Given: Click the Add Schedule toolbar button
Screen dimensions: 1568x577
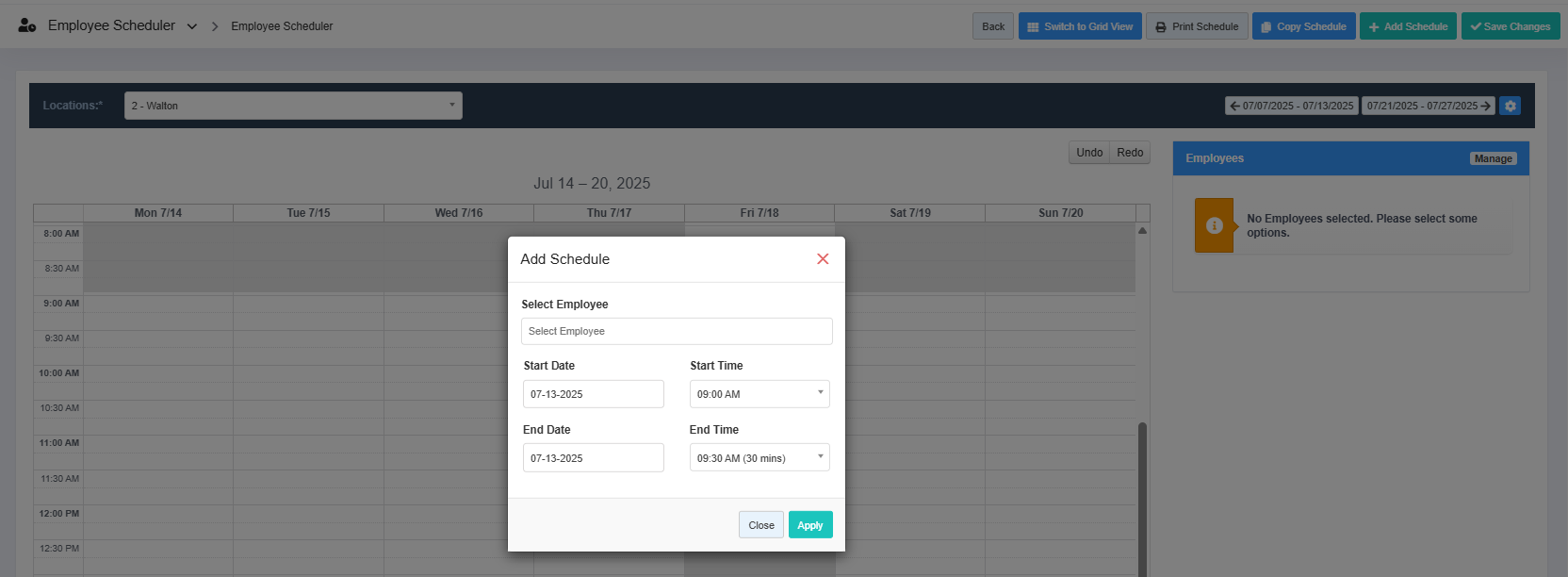Looking at the screenshot, I should 1408,26.
